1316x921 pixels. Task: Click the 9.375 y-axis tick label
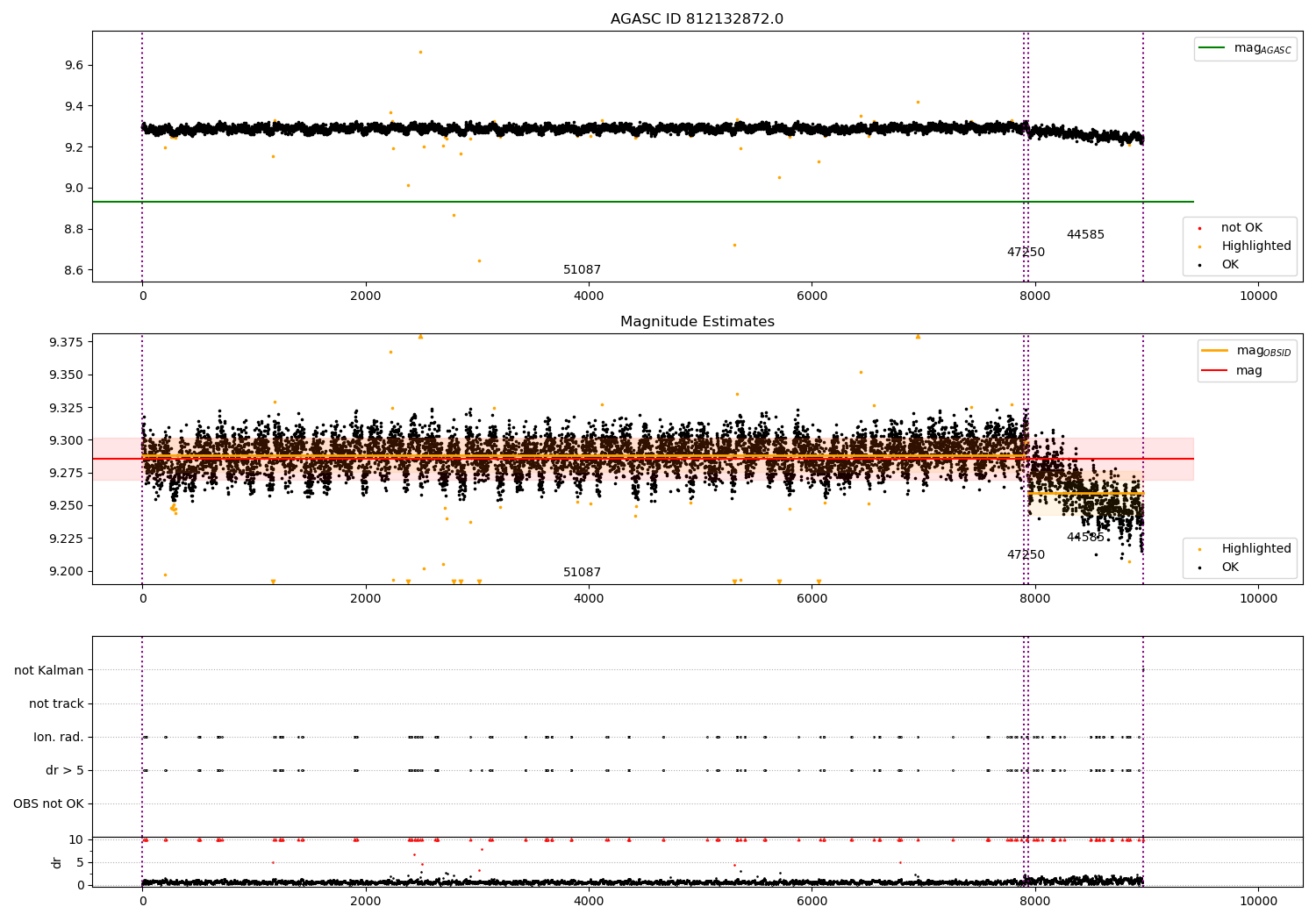[67, 342]
